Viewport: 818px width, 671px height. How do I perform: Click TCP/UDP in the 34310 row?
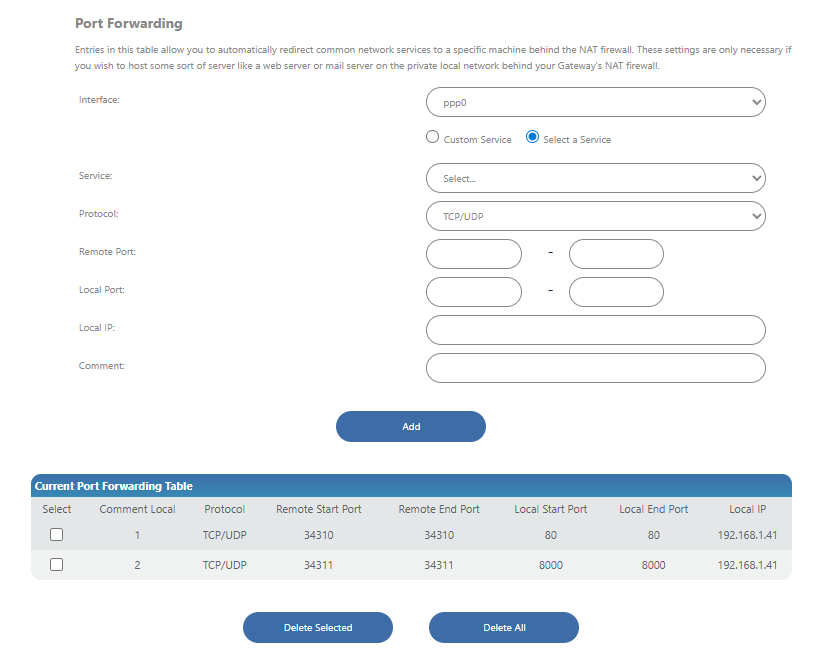[x=224, y=535]
